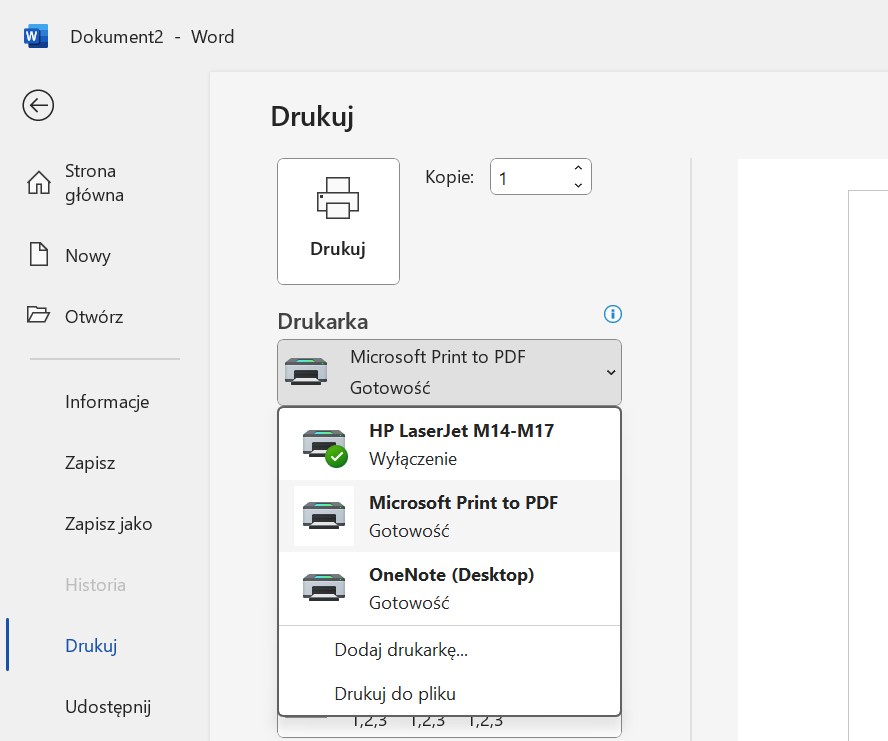Decrease copies with the down arrow
This screenshot has width=888, height=741.
pos(578,186)
